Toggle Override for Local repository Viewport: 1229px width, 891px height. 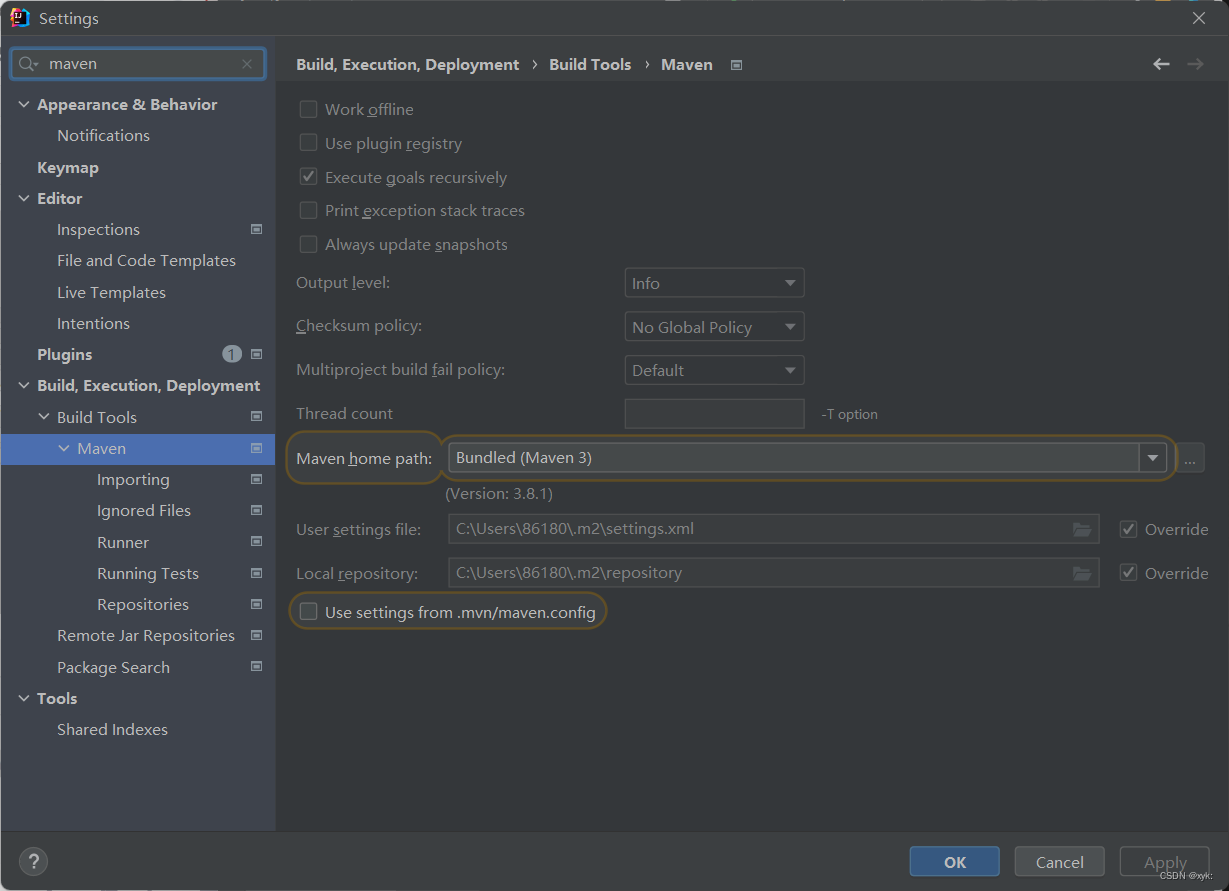click(x=1128, y=573)
